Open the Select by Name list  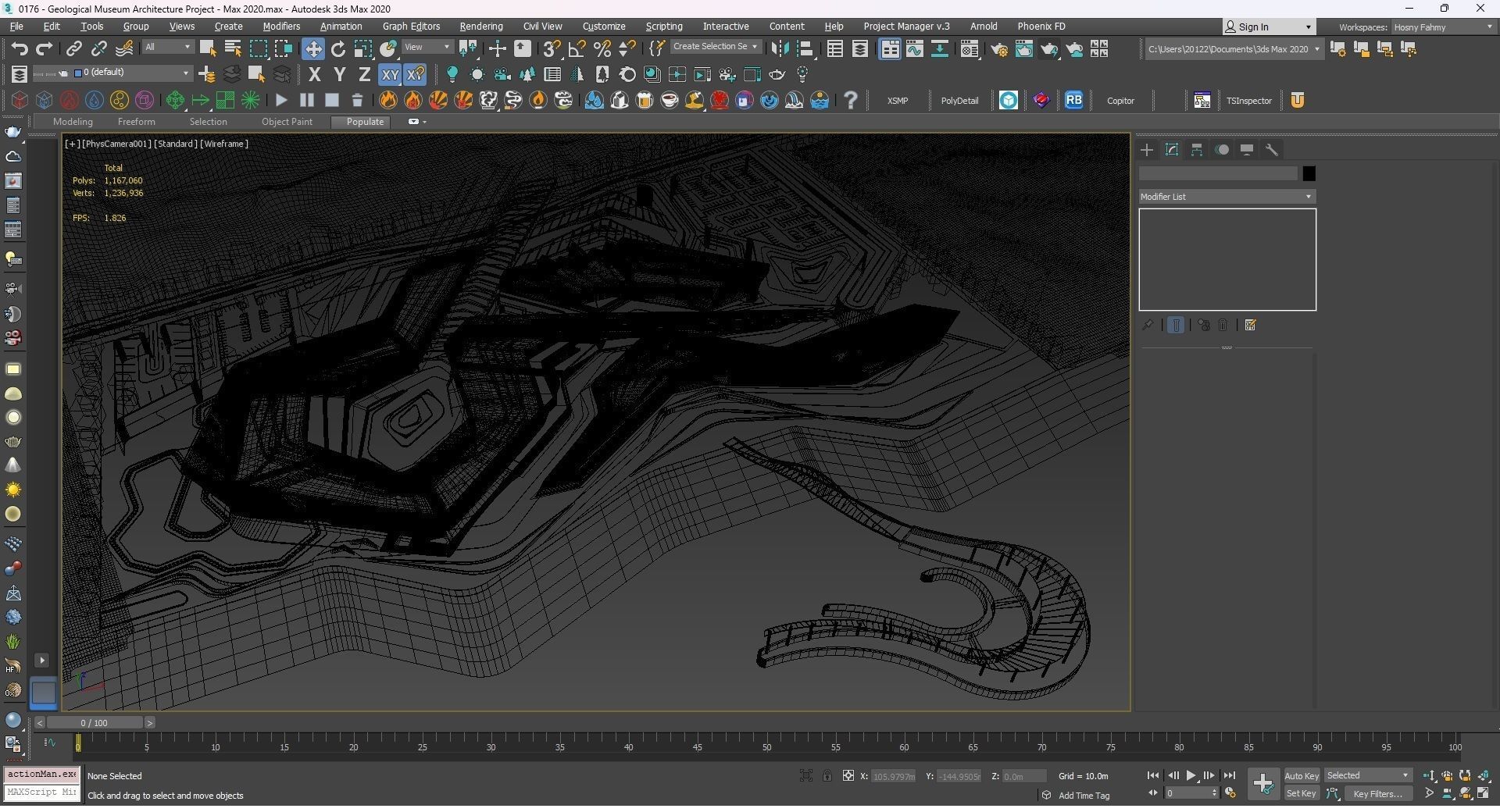point(233,48)
